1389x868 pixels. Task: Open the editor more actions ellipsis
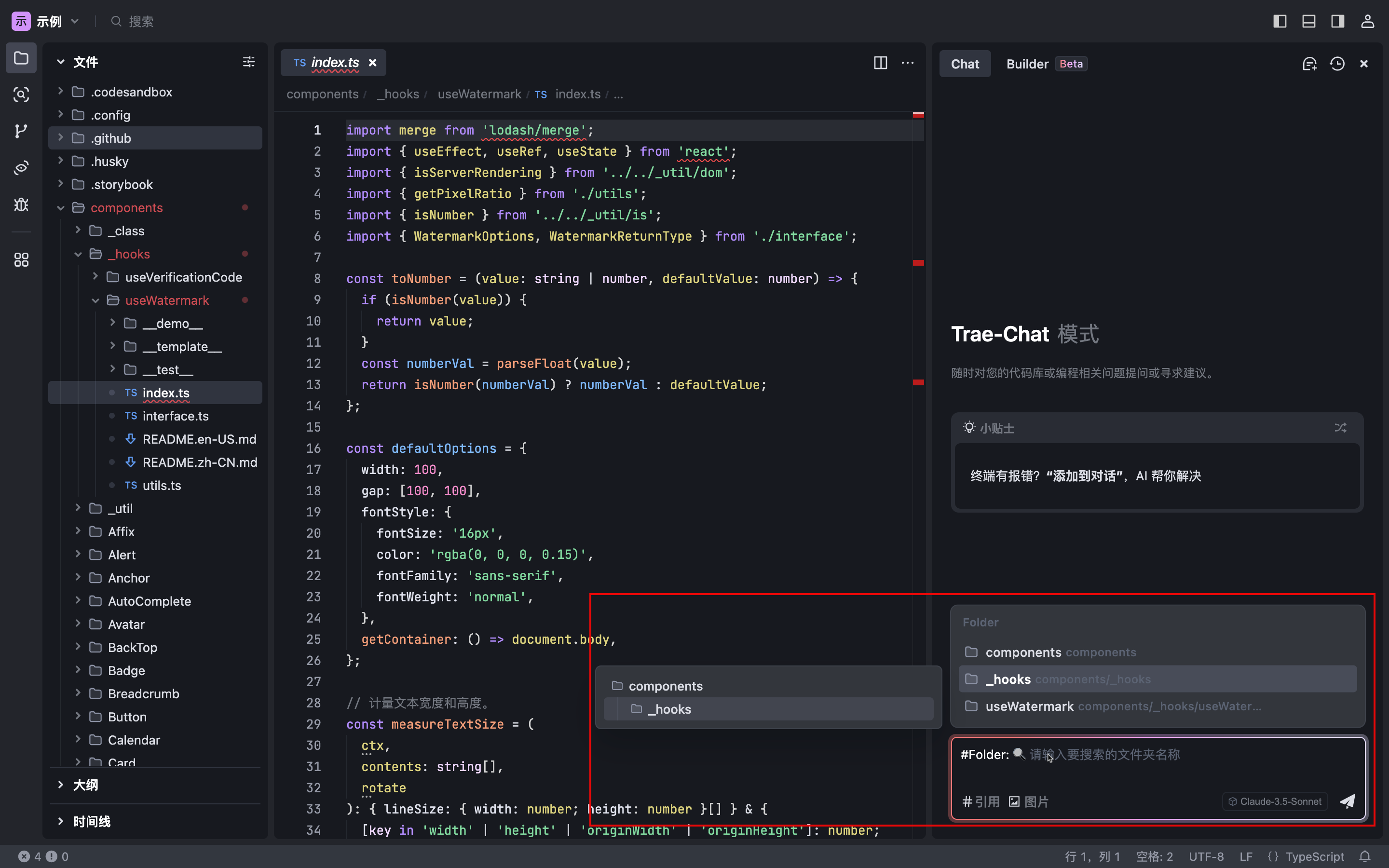908,63
